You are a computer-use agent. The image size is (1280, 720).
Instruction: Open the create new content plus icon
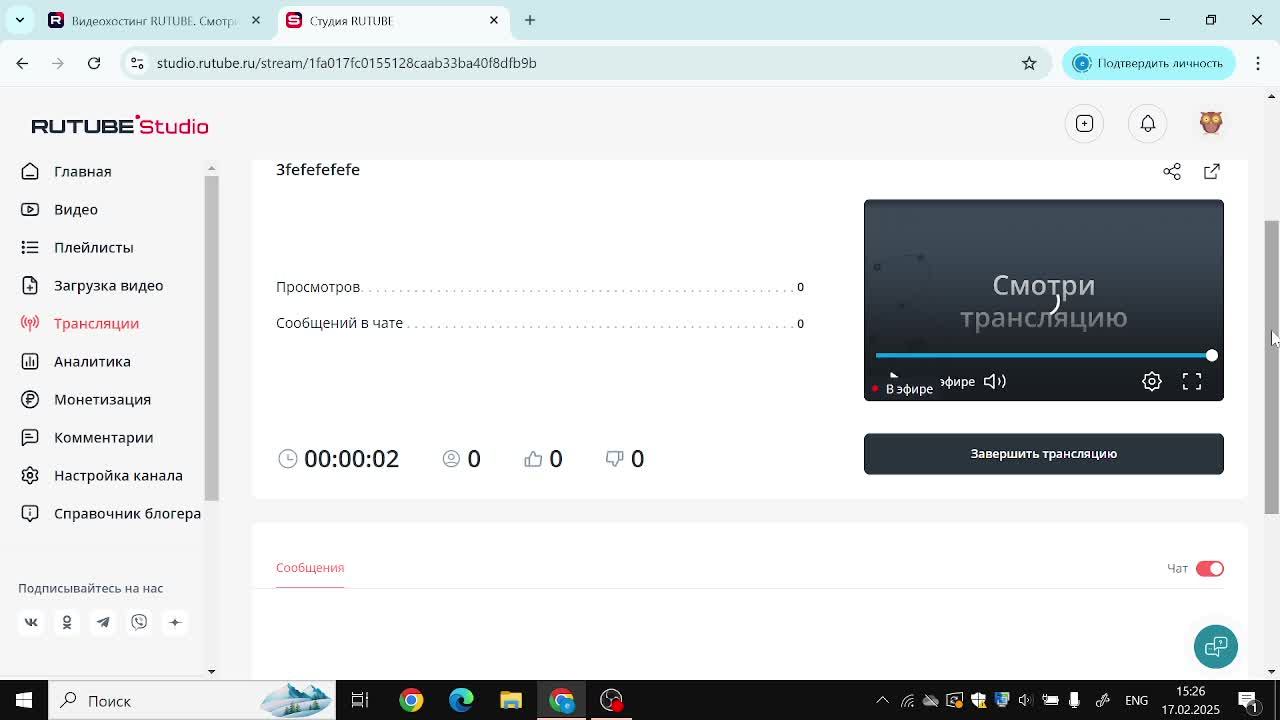click(x=1084, y=123)
